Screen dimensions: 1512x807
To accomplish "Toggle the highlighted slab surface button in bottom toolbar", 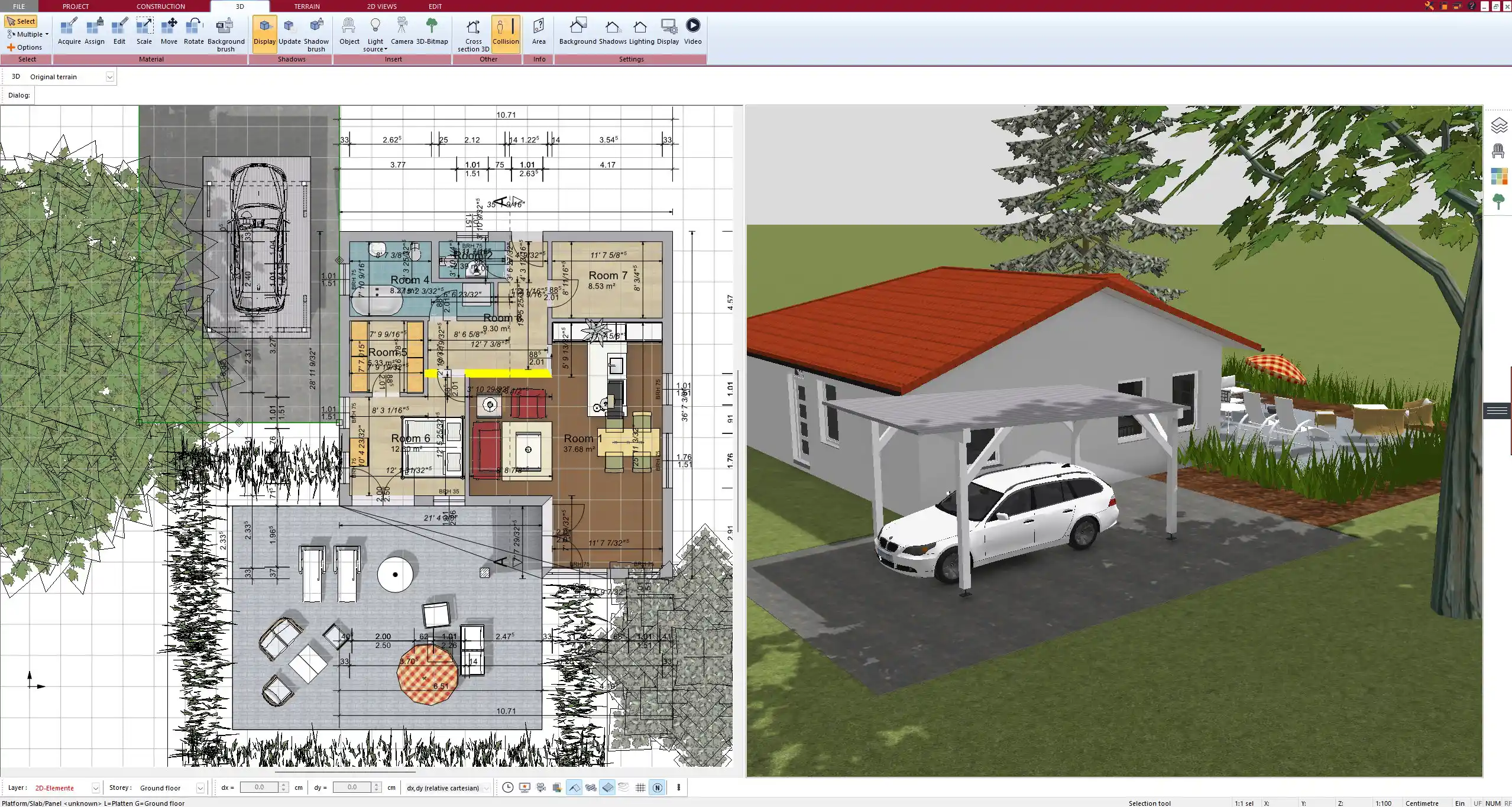I will pyautogui.click(x=607, y=787).
